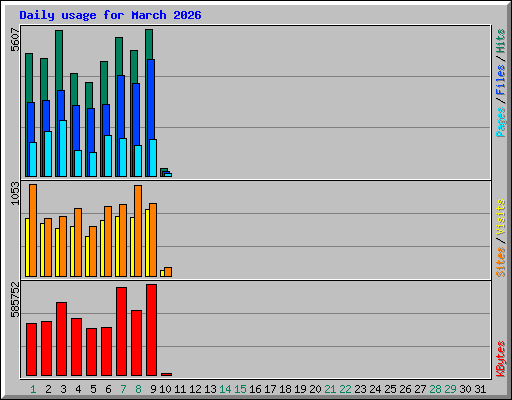Click the 5607 hits axis value
512x400 pixels.
[x=15, y=40]
